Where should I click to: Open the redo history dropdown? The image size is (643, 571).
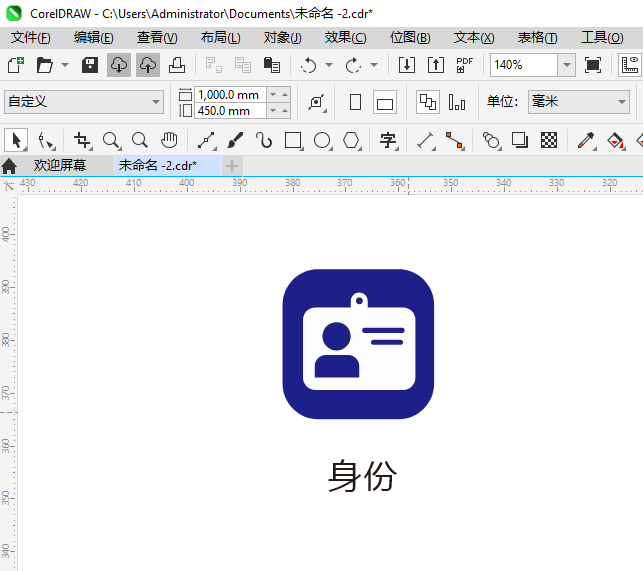pos(374,65)
